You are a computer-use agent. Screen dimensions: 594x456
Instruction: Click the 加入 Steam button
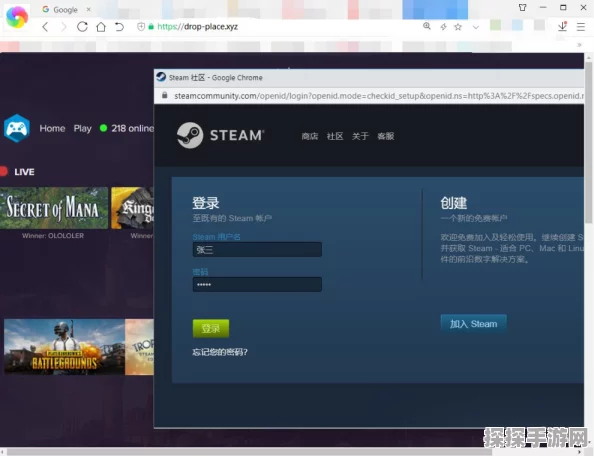pos(473,324)
